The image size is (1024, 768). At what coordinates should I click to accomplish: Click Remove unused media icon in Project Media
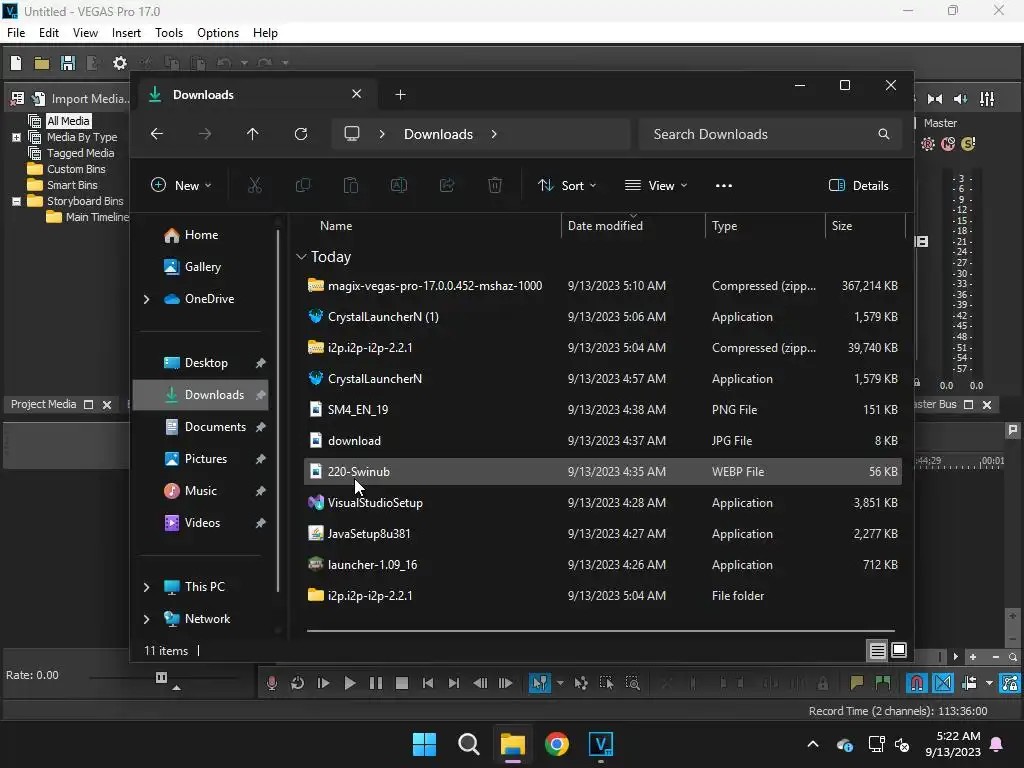(x=18, y=99)
